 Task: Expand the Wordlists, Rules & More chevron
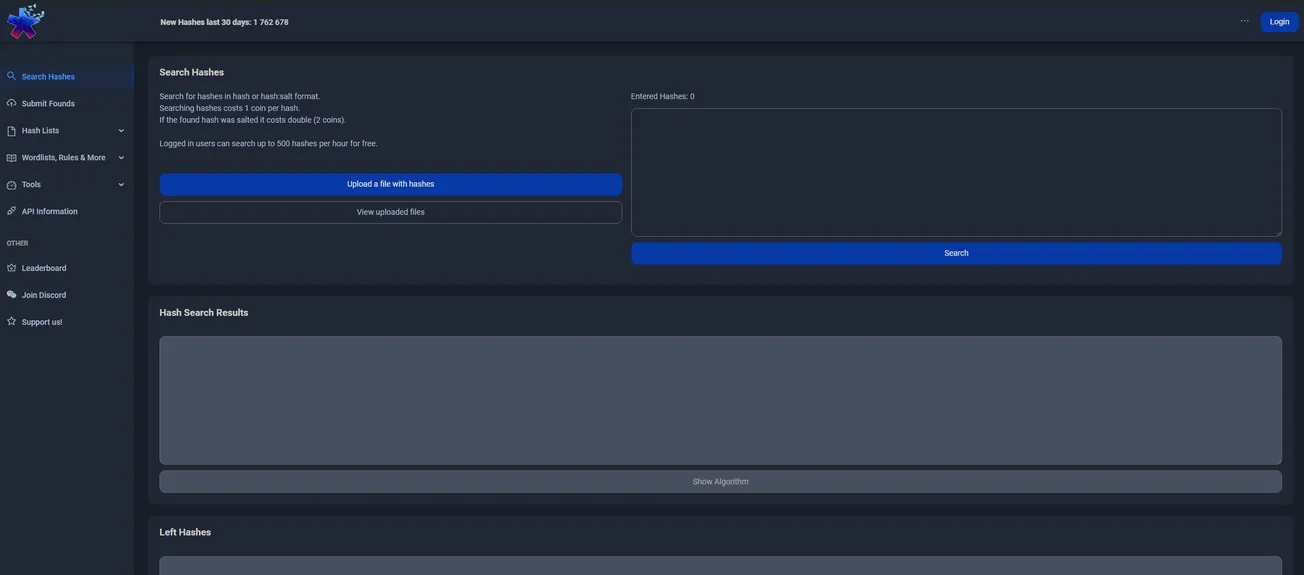[121, 158]
